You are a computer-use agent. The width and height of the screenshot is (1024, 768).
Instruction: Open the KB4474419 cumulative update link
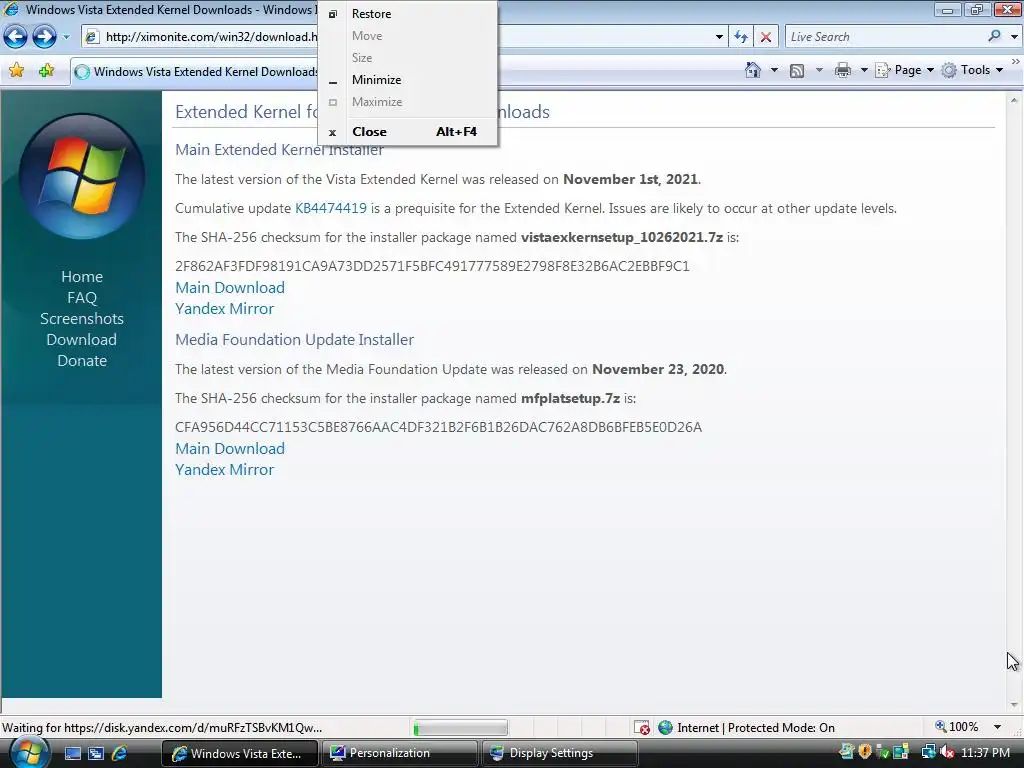[x=331, y=208]
